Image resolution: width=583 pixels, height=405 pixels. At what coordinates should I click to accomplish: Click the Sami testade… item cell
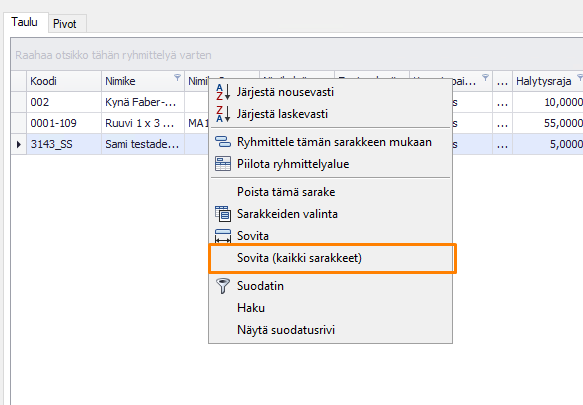143,144
